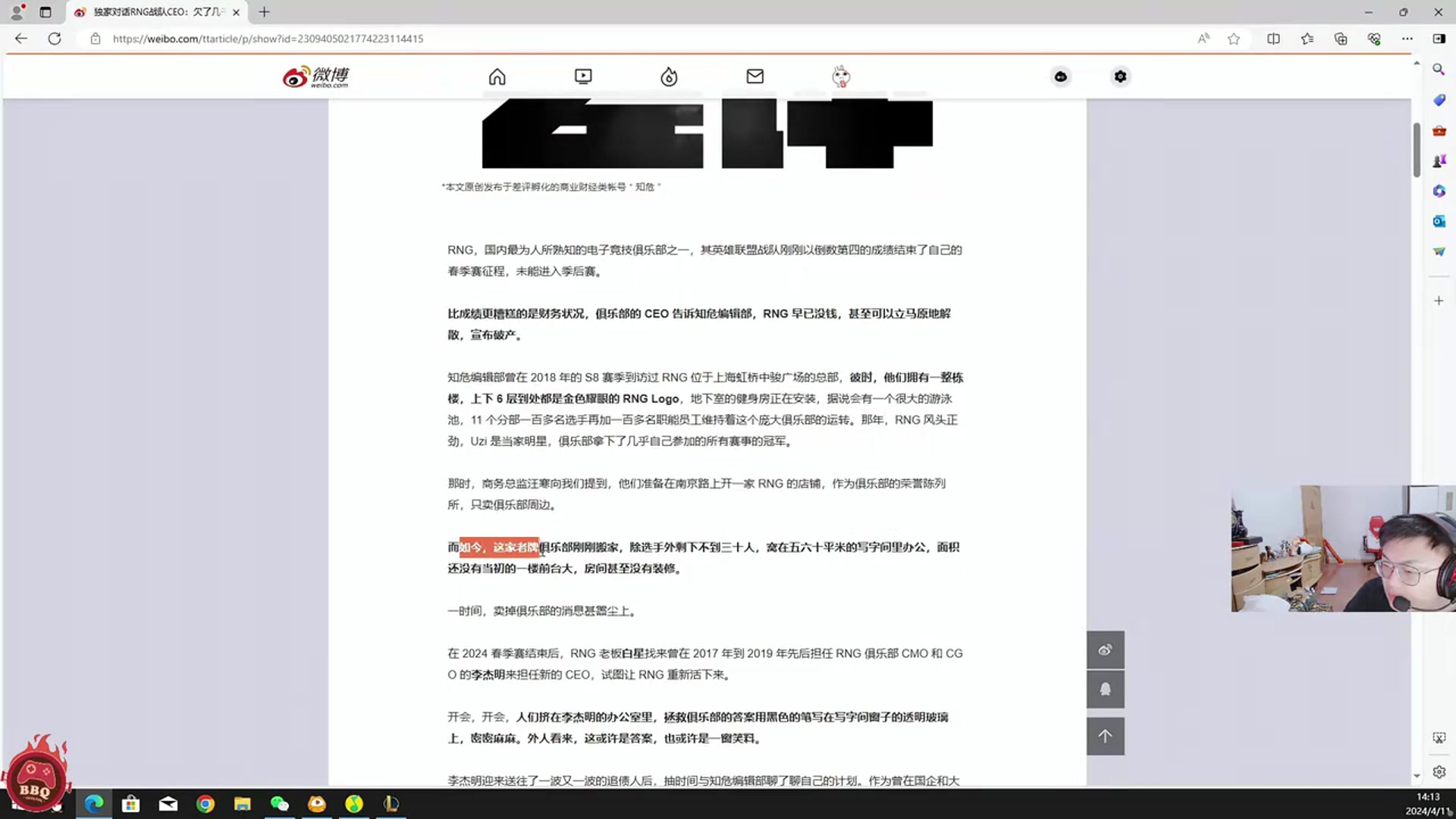
Task: Open a new browser tab
Action: coord(264,12)
